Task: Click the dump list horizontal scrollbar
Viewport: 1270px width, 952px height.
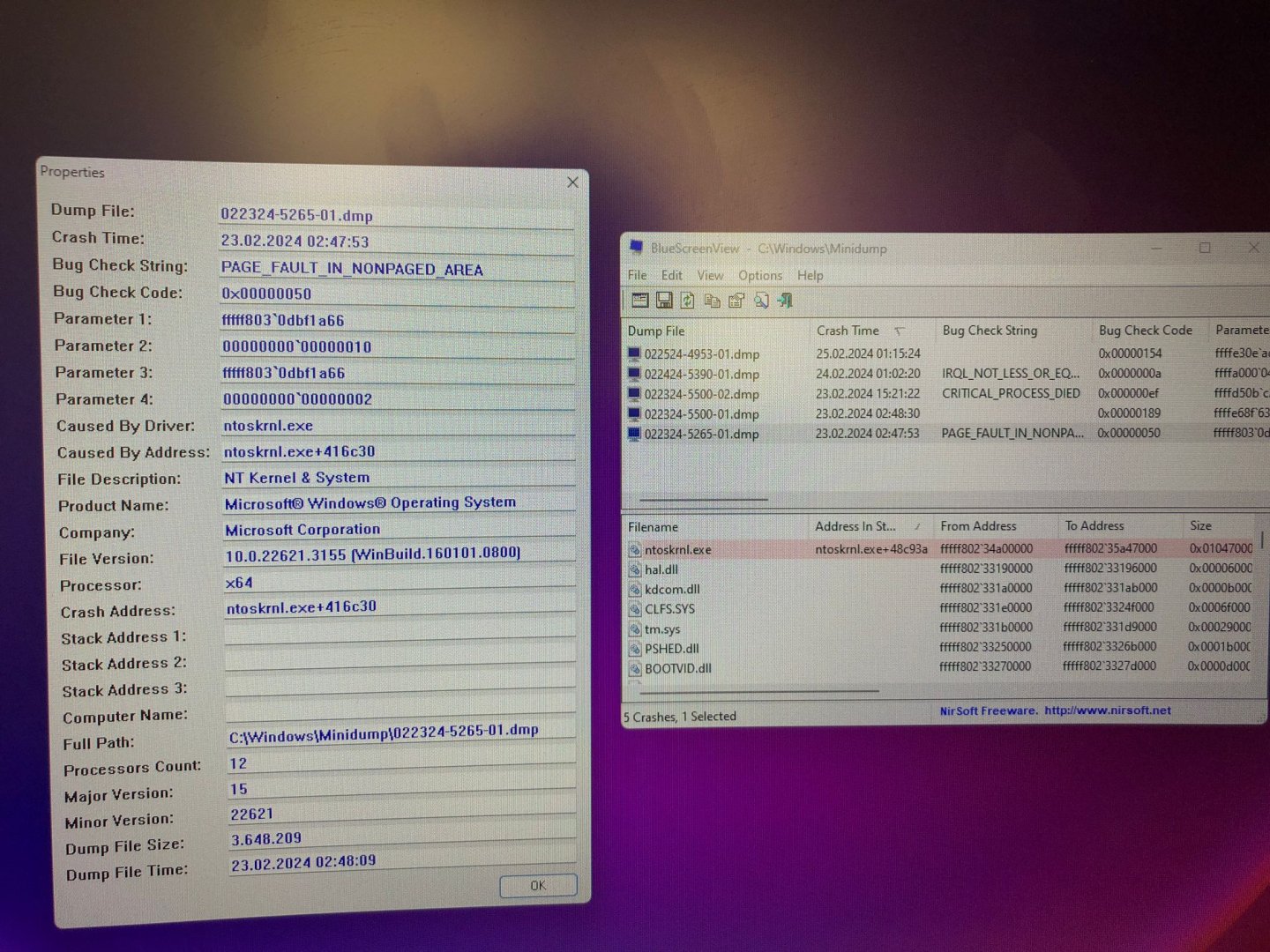Action: coord(703,500)
